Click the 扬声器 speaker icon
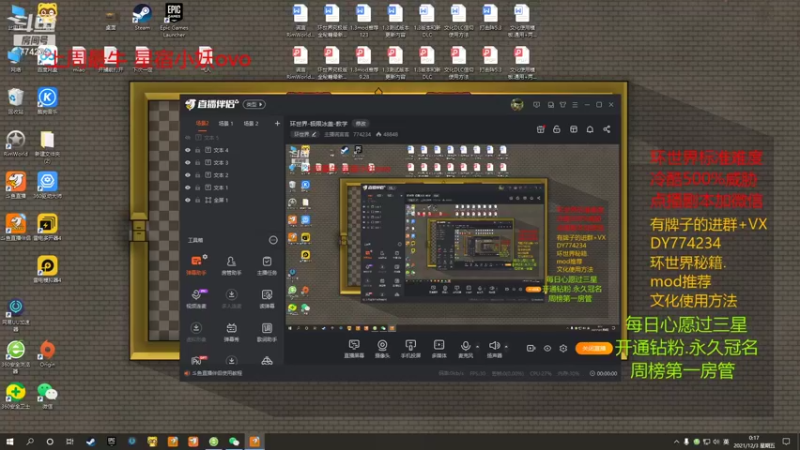Viewport: 800px width, 450px height. pos(494,346)
